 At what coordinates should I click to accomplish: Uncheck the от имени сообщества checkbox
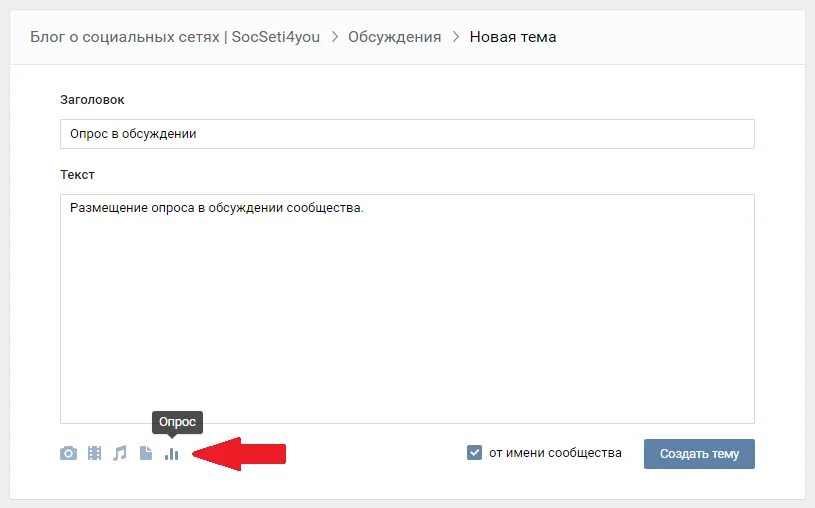(474, 452)
